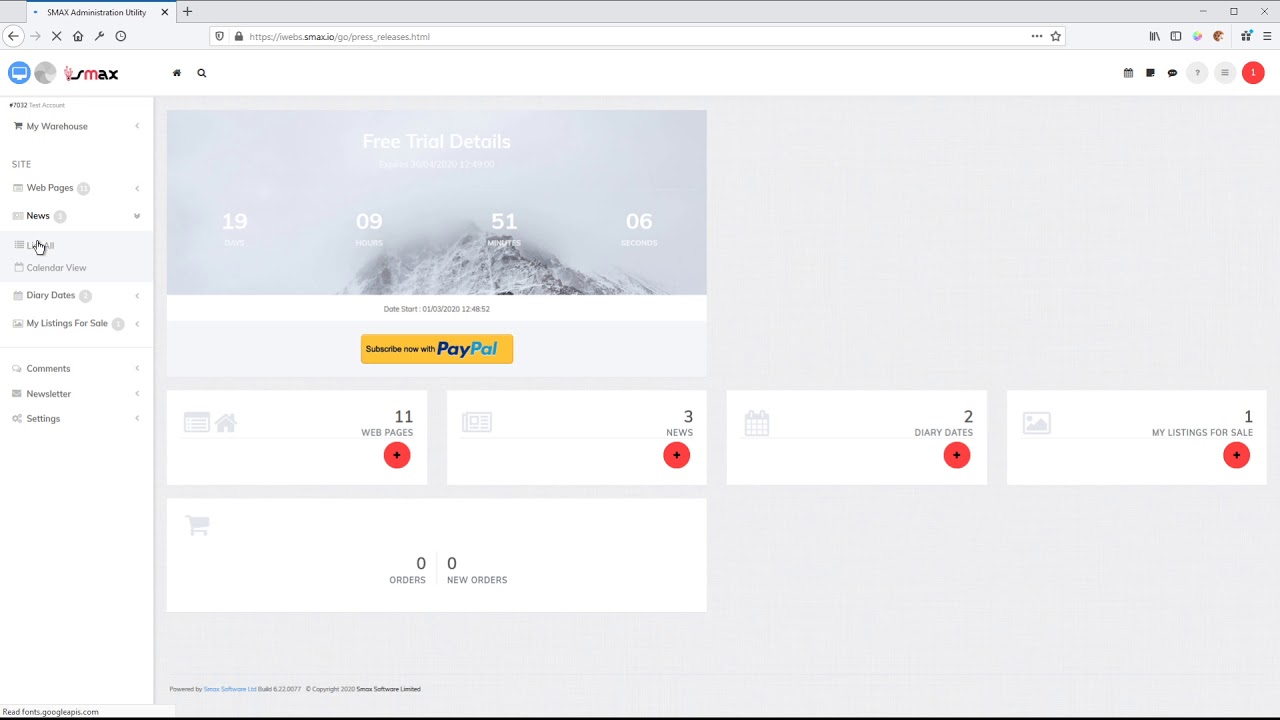Click the browser address bar URL
The image size is (1280, 720).
339,36
